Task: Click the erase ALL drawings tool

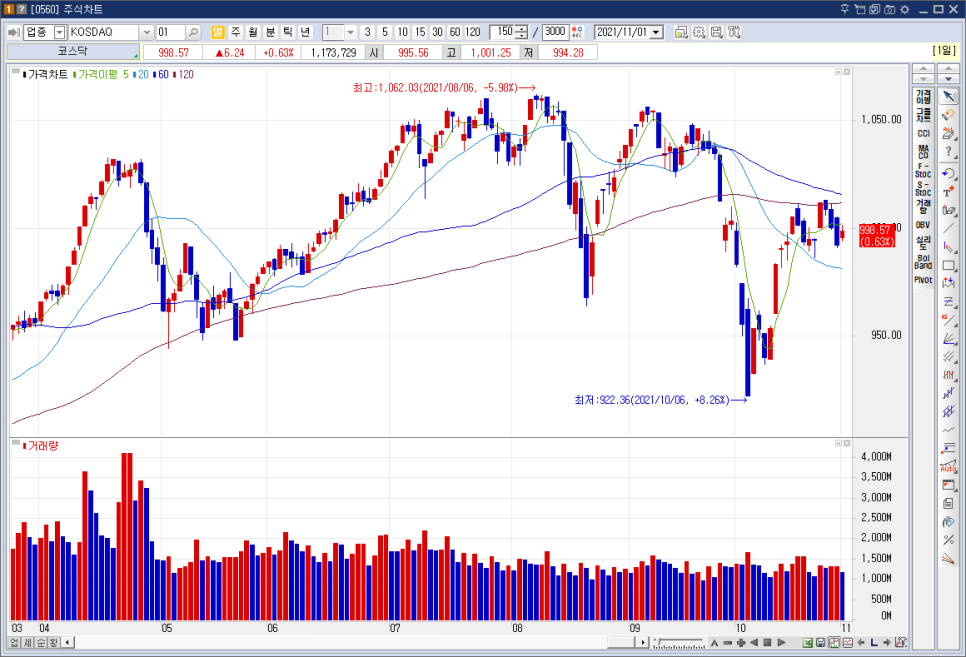Action: point(949,133)
